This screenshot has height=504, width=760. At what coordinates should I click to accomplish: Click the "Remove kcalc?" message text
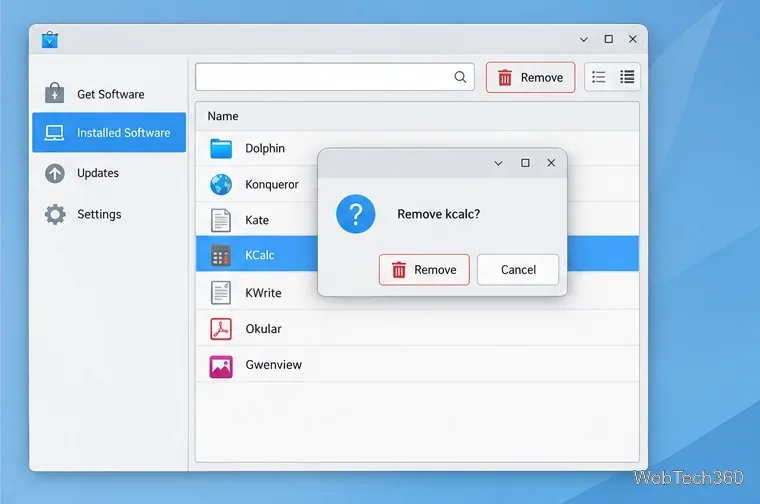pos(438,214)
